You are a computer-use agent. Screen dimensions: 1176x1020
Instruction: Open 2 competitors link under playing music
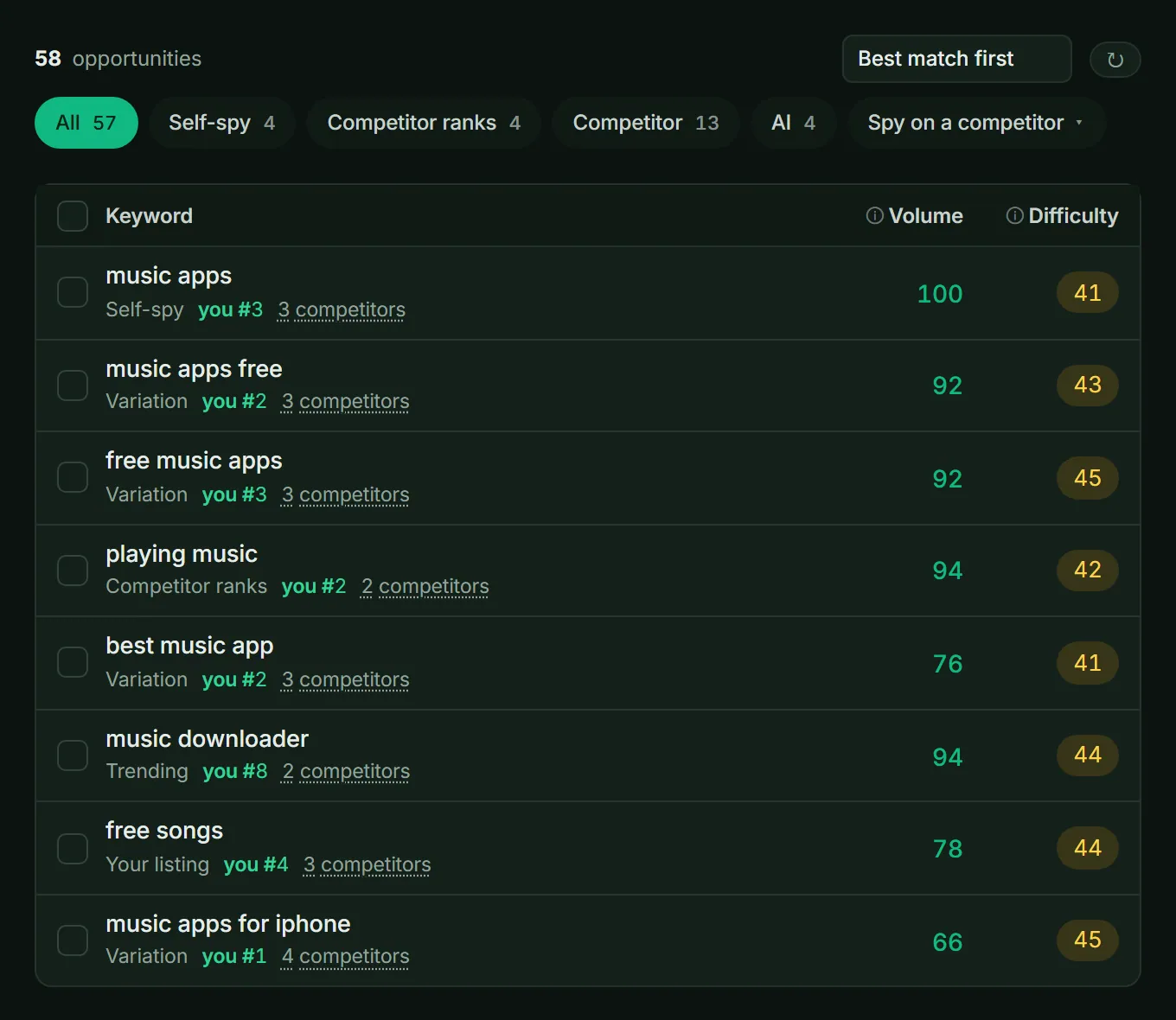pos(425,586)
